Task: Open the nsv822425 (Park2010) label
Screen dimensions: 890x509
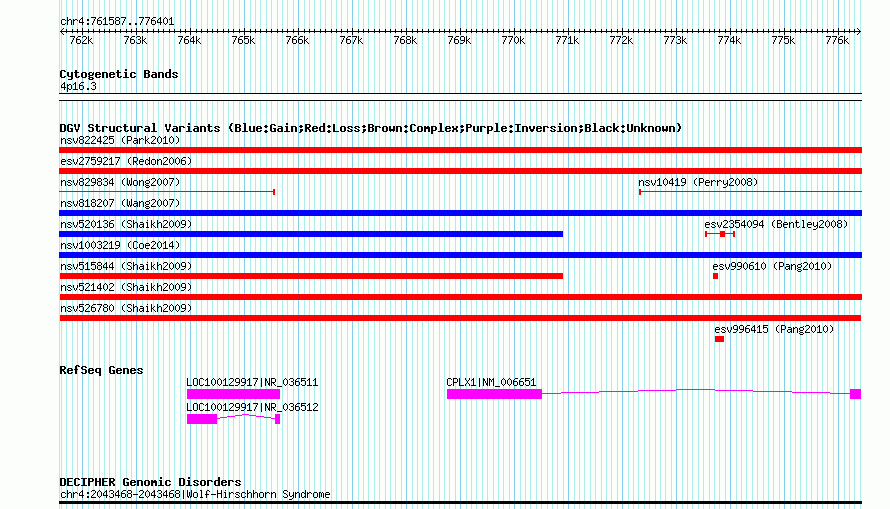Action: click(120, 140)
